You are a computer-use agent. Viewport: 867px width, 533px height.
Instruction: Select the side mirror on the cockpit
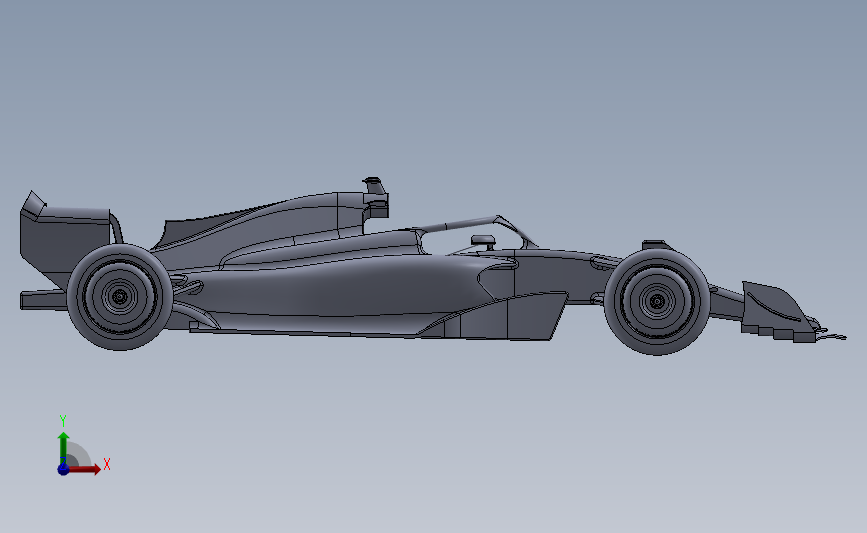483,241
